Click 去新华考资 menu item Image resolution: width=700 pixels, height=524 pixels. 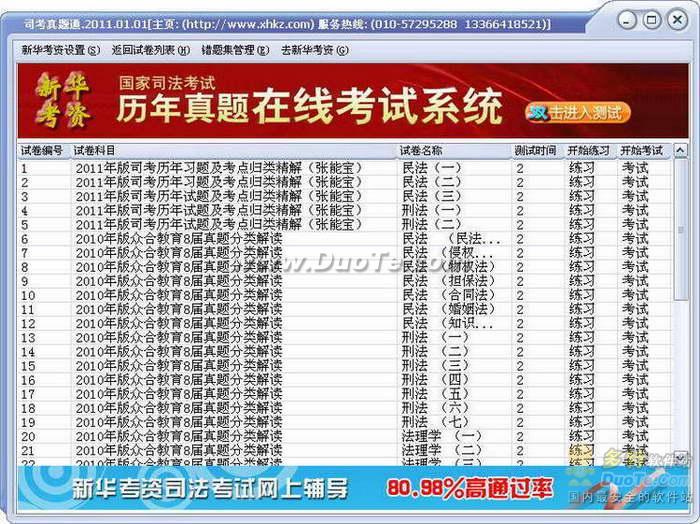(315, 50)
